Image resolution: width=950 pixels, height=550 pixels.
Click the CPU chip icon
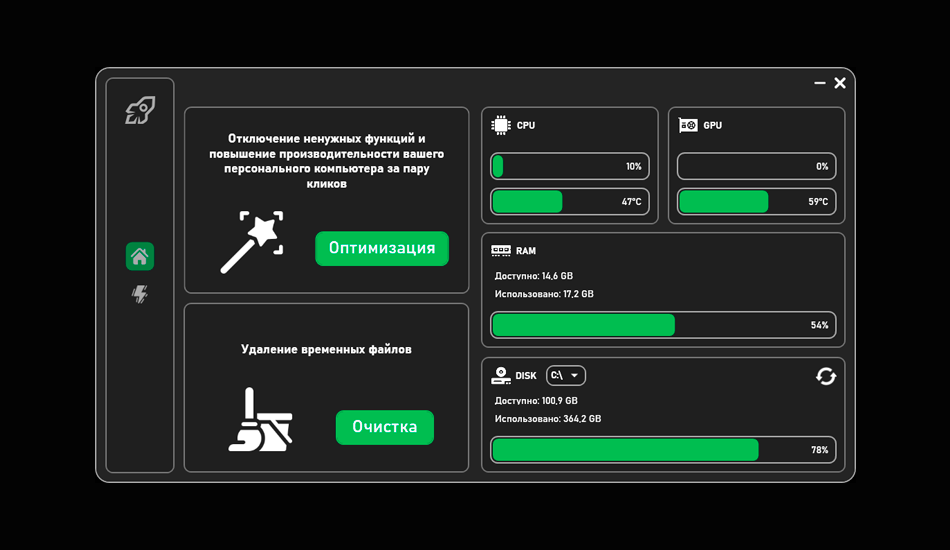coord(501,125)
